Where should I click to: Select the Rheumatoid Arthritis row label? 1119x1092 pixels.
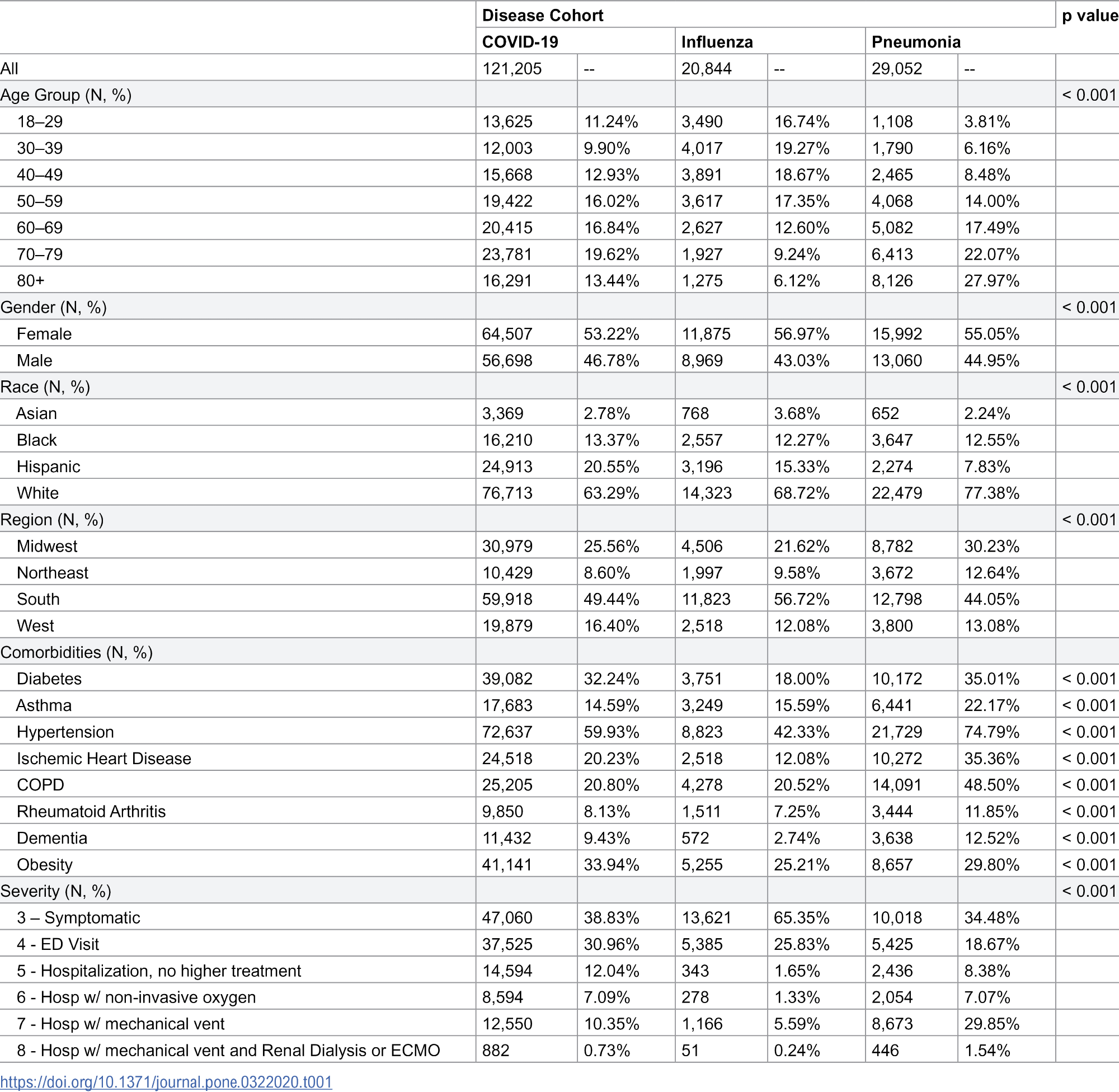tap(91, 811)
